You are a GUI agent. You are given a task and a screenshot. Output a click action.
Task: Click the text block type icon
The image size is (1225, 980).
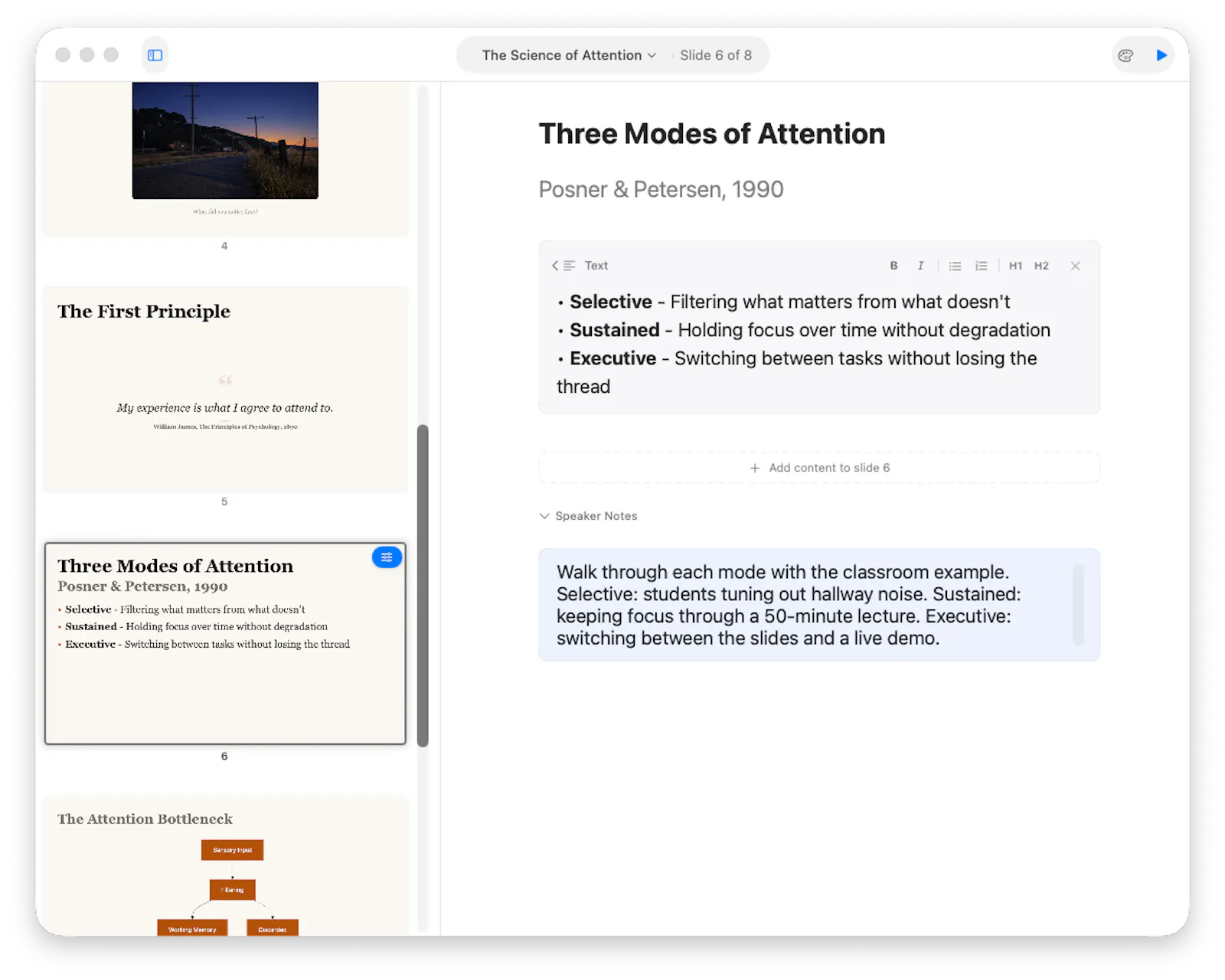pyautogui.click(x=570, y=266)
